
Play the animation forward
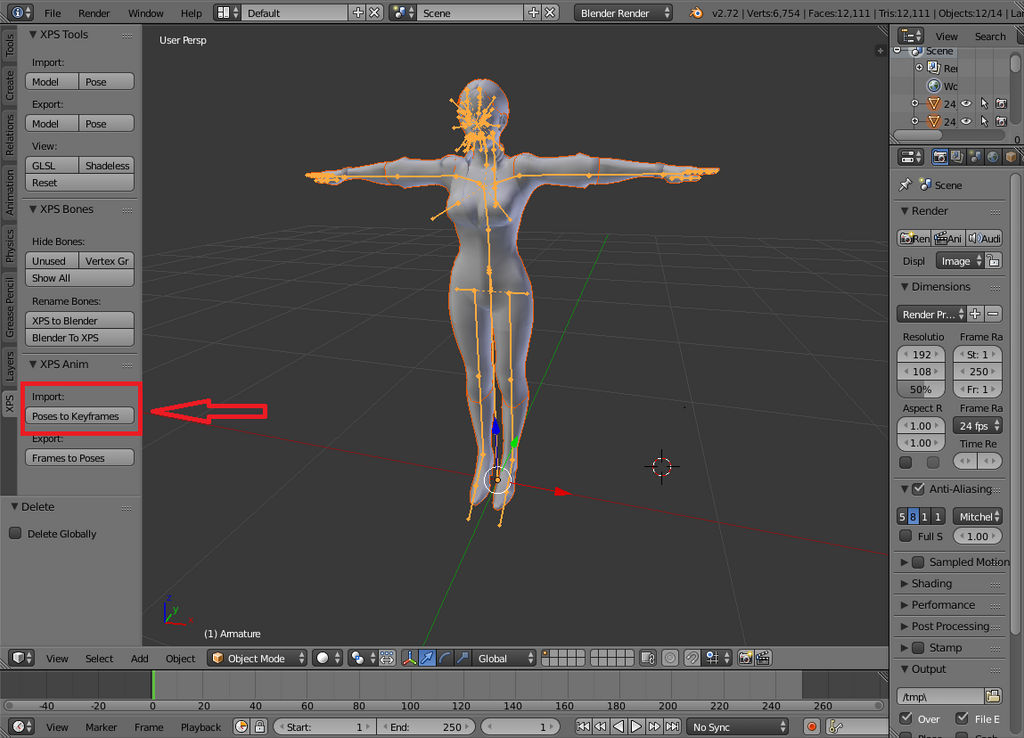coord(636,726)
